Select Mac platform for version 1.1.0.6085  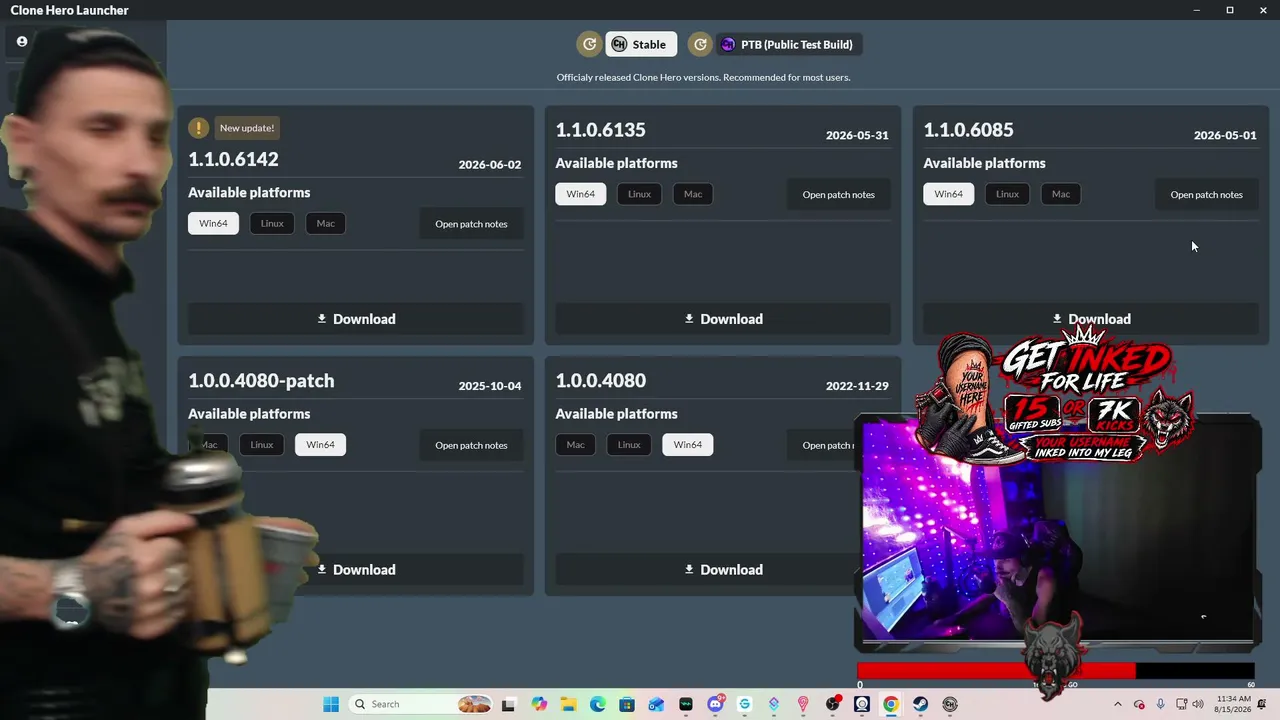click(1061, 194)
